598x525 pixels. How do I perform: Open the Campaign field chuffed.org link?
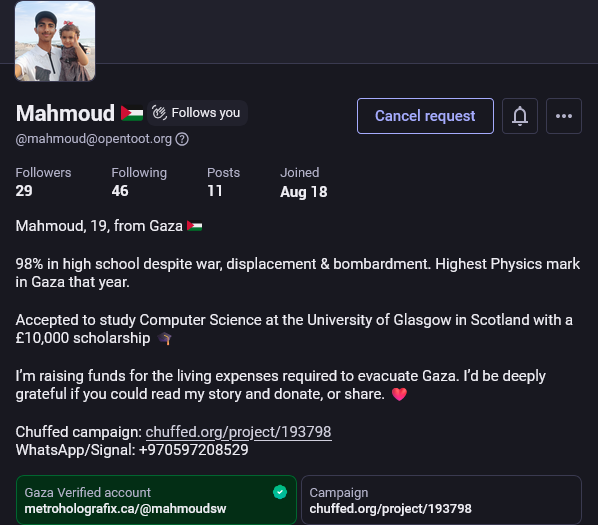pos(391,509)
